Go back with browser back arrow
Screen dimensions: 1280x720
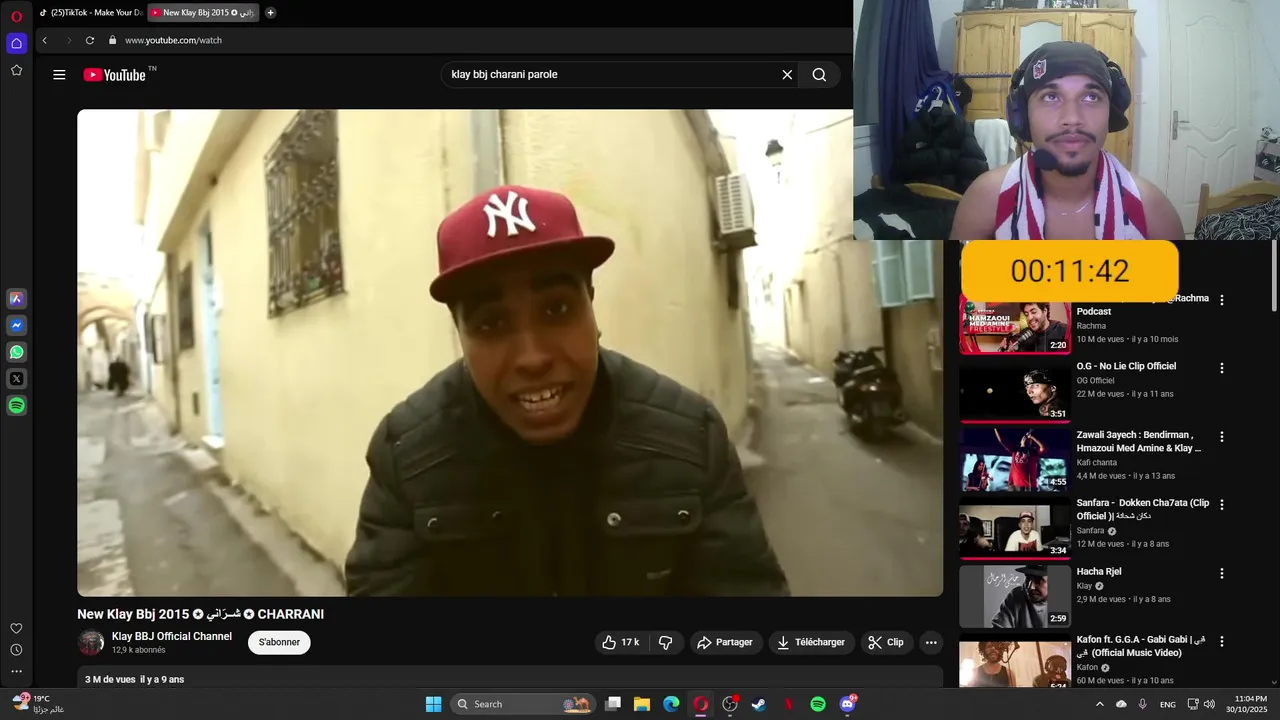44,40
